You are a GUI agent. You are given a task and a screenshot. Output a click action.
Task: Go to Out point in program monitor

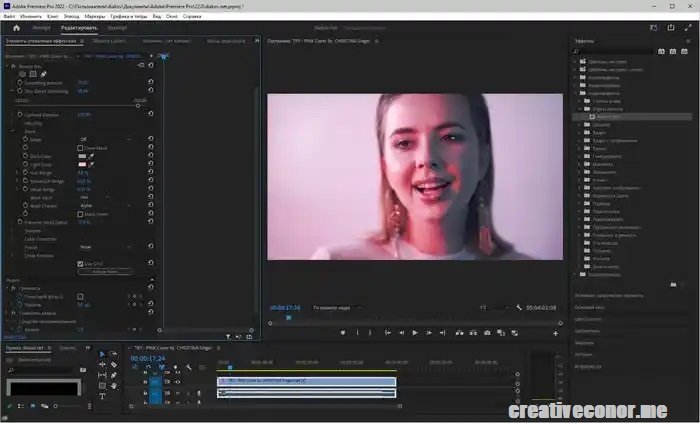point(442,333)
